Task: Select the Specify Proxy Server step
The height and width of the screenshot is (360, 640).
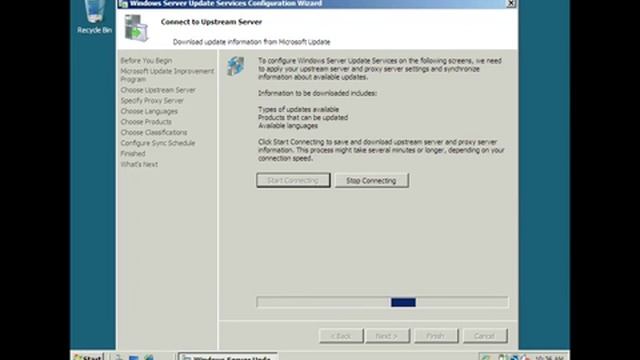Action: pos(152,100)
